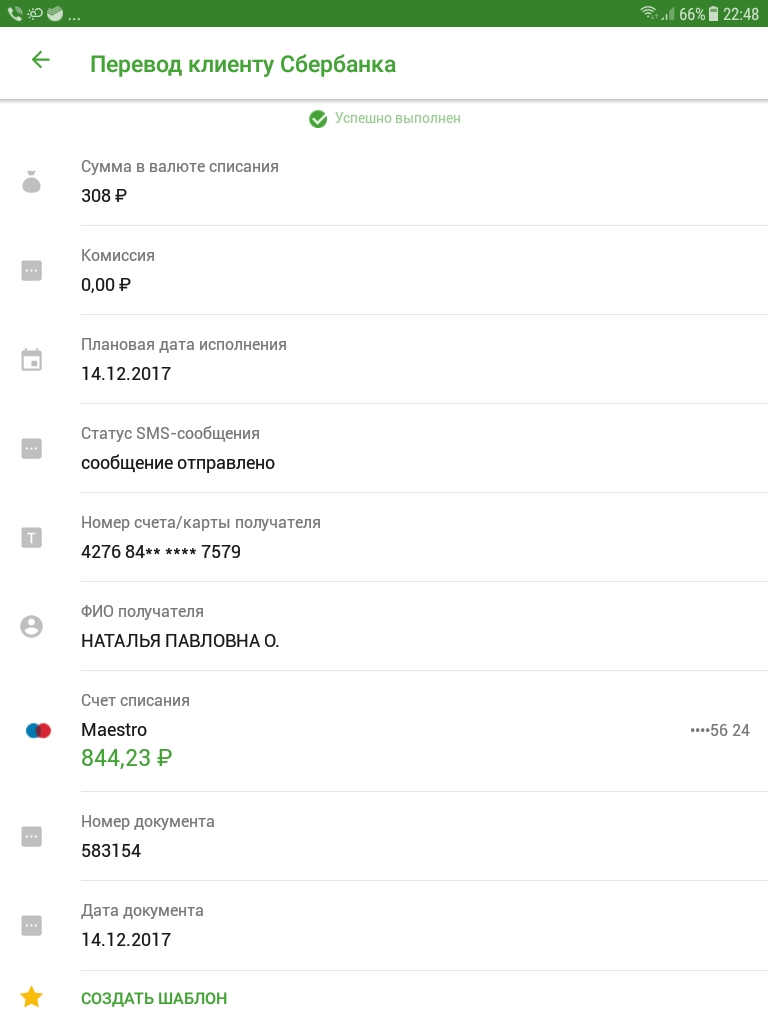This screenshot has width=768, height=1024.
Task: Tap the commission row icon
Action: coord(32,270)
